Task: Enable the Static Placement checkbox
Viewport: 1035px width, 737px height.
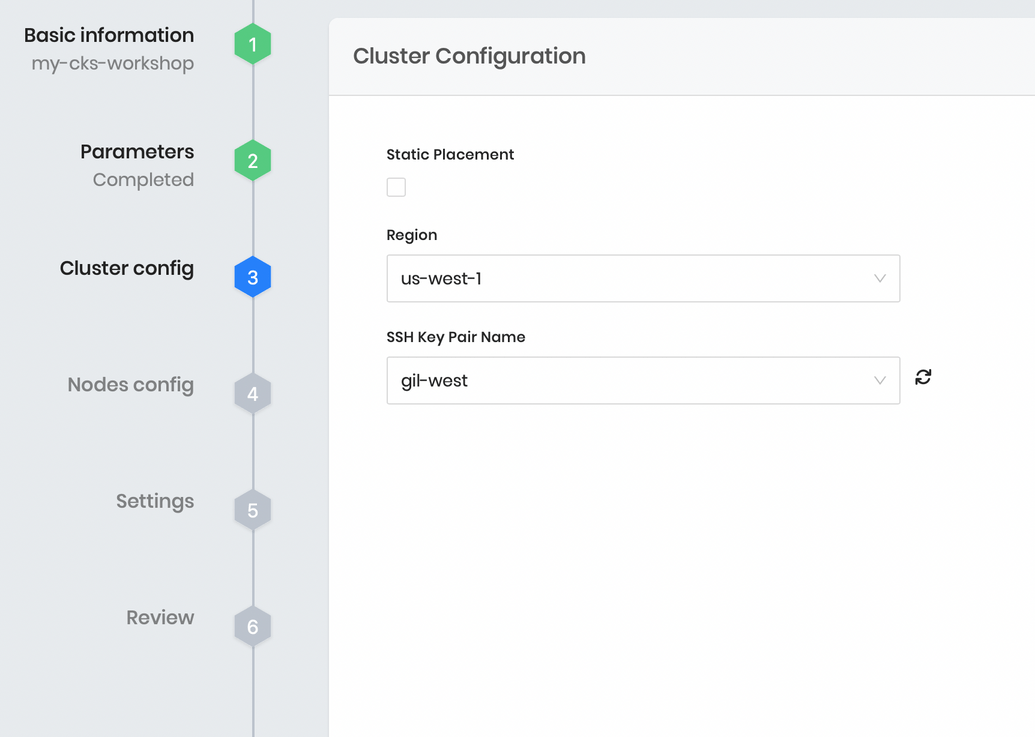Action: click(x=396, y=187)
